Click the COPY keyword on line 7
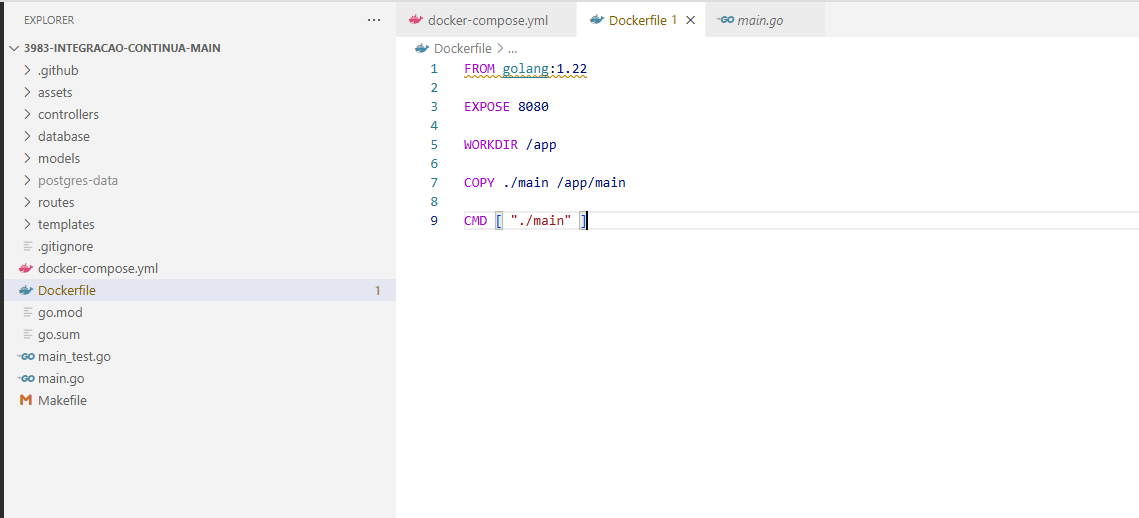Viewport: 1139px width, 518px height. point(479,182)
